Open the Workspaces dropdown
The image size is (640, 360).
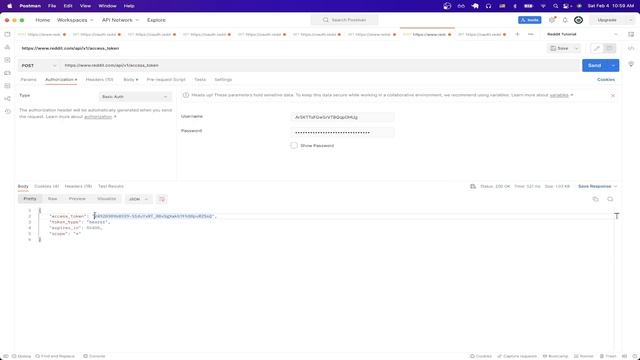pos(75,20)
